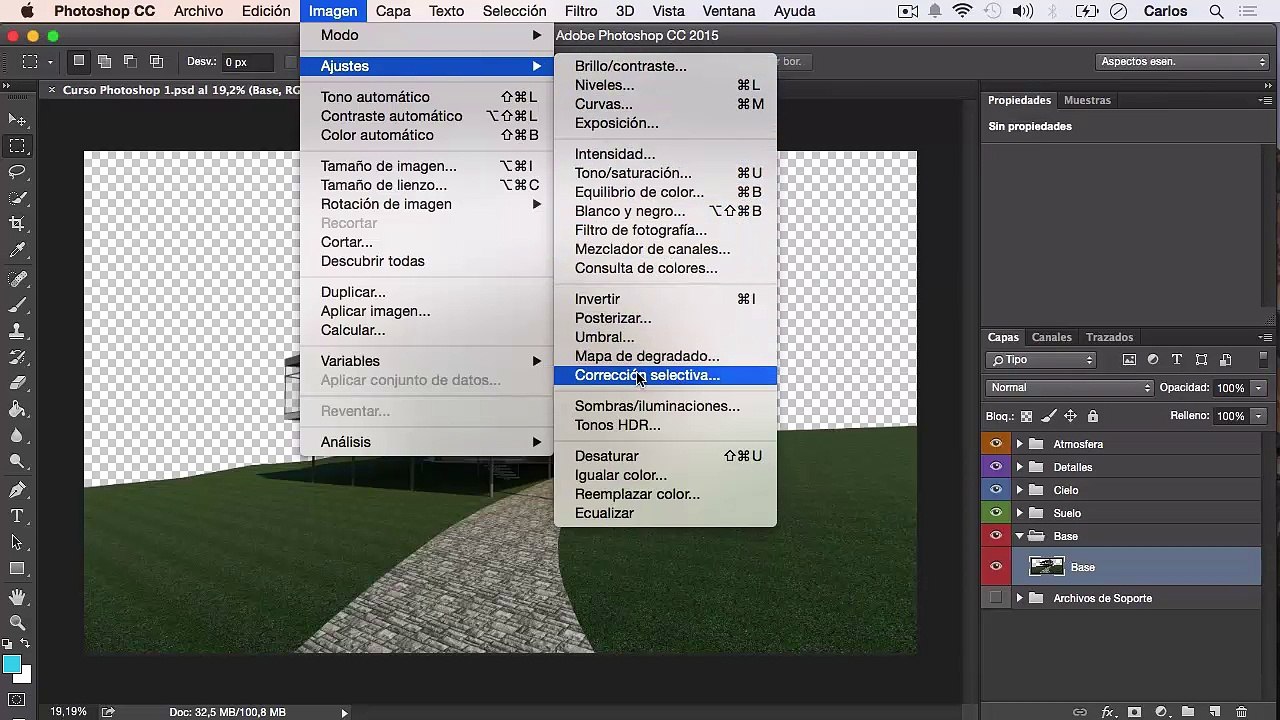Toggle the type layer filter icon

[x=1177, y=360]
